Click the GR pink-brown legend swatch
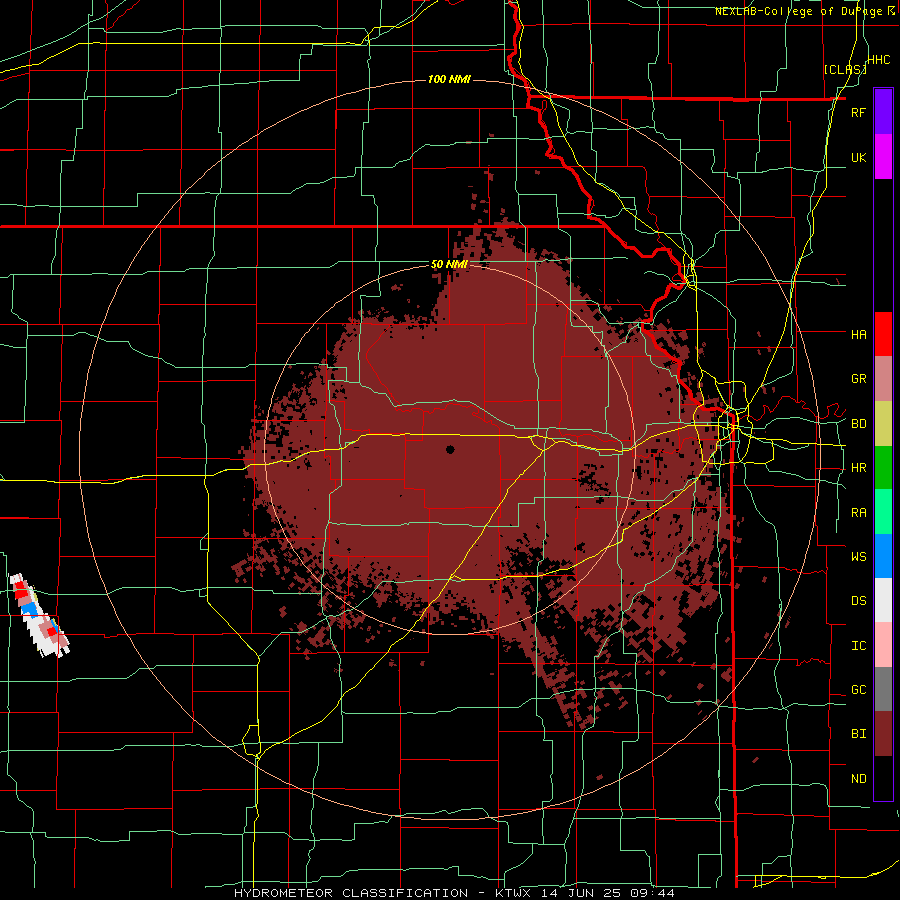Screen dimensions: 900x900 883,379
